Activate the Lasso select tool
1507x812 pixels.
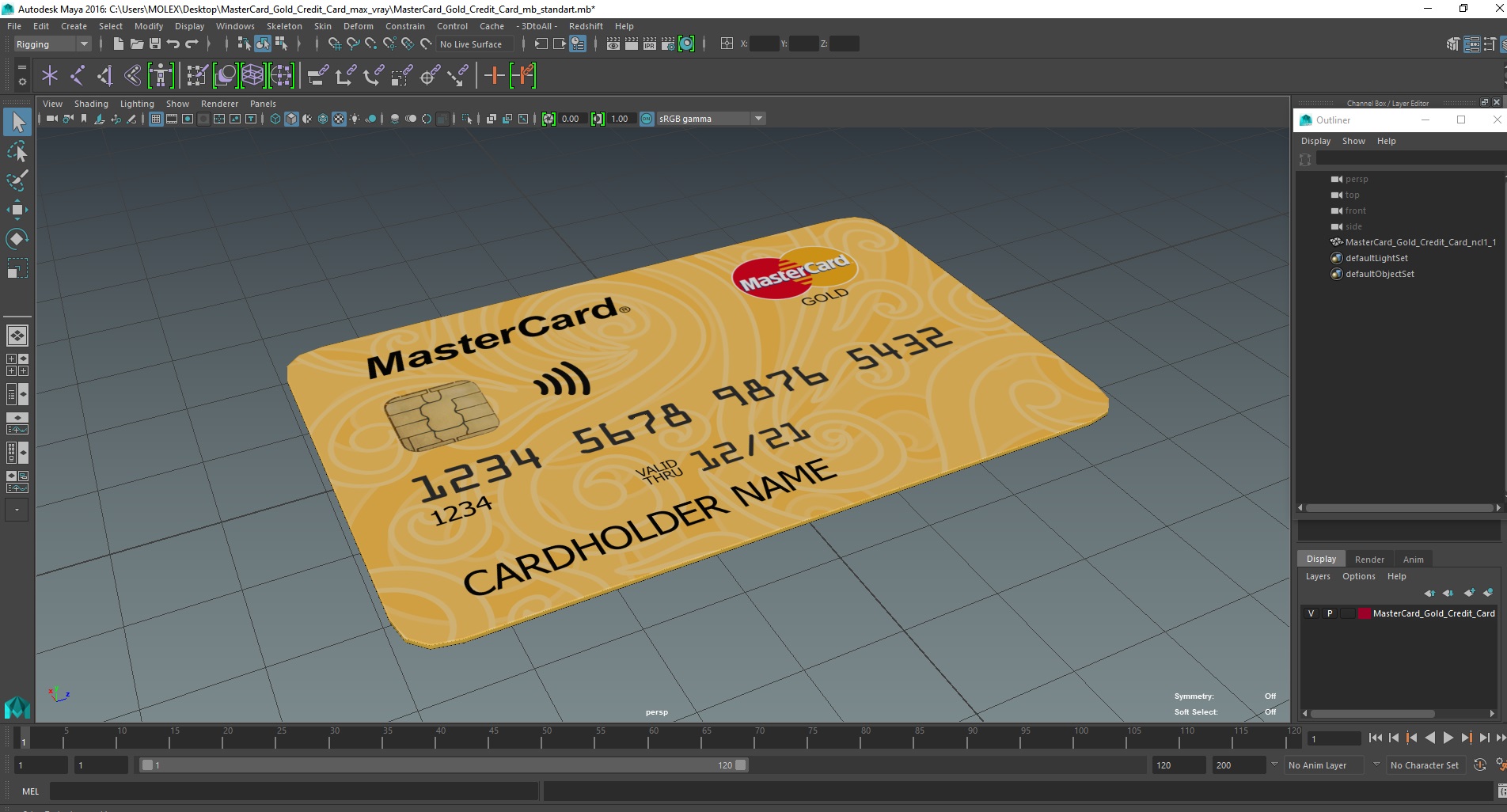[x=17, y=151]
